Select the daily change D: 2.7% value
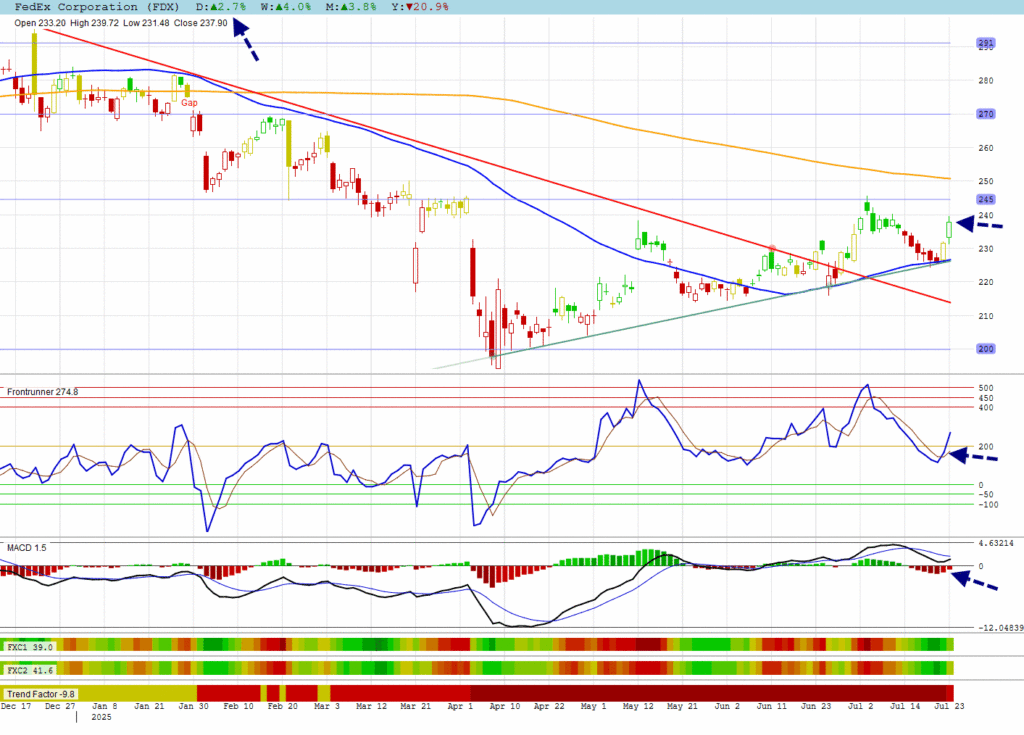The height and width of the screenshot is (735, 1024). click(x=221, y=7)
